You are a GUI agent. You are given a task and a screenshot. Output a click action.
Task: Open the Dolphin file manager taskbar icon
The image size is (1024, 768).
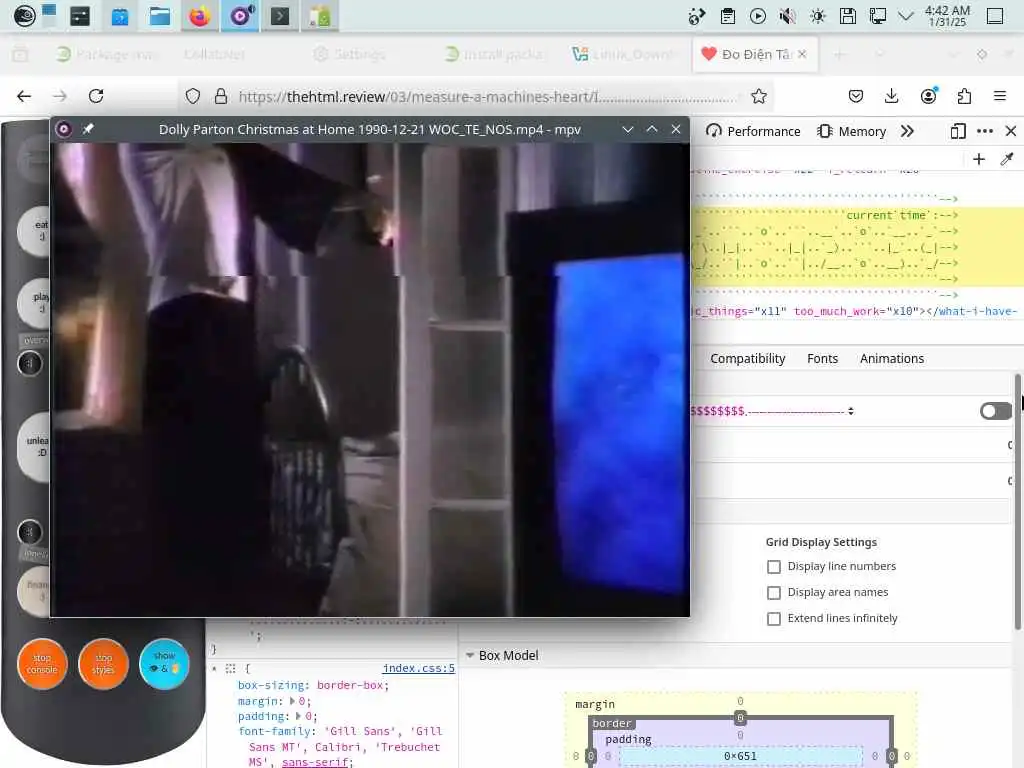click(x=159, y=16)
